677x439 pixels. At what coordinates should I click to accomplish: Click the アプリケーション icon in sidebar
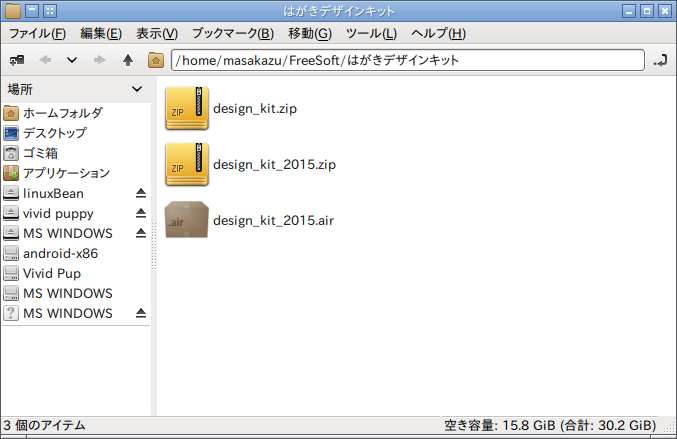[x=11, y=173]
